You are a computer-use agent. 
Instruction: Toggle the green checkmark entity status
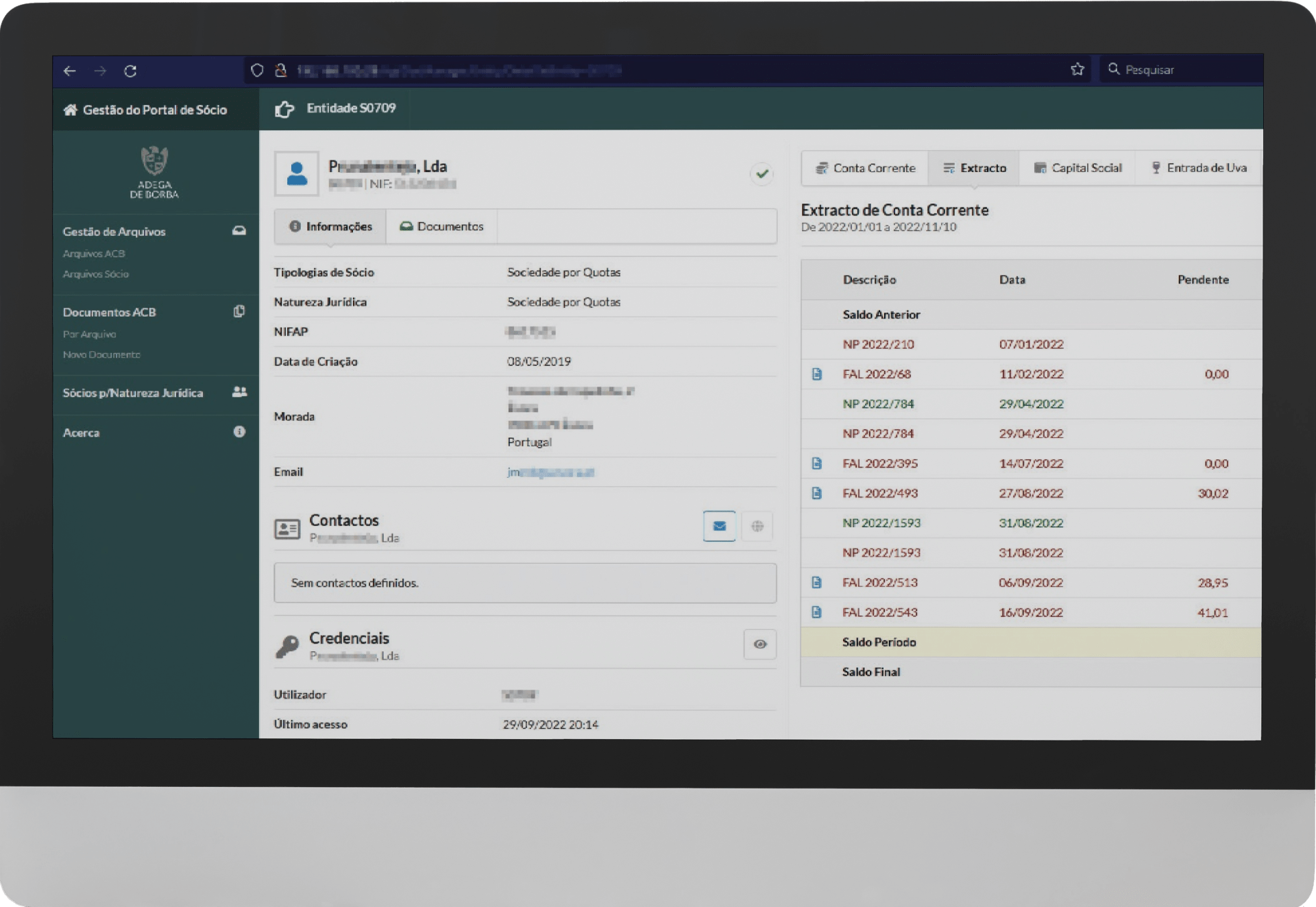[761, 174]
